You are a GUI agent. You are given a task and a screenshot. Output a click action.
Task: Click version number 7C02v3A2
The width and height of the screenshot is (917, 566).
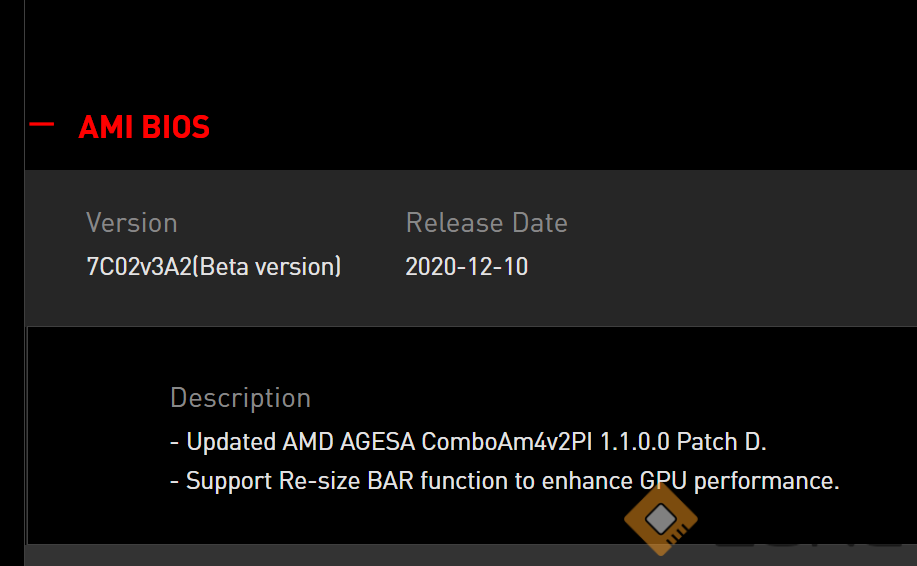click(x=139, y=267)
